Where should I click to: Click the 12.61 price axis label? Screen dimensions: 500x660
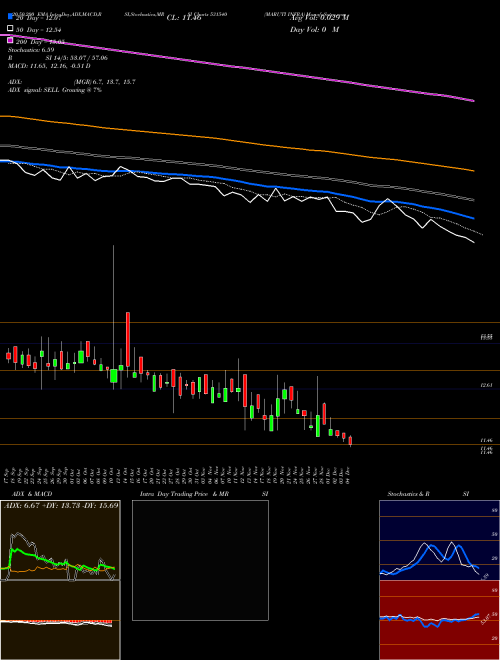pos(486,385)
